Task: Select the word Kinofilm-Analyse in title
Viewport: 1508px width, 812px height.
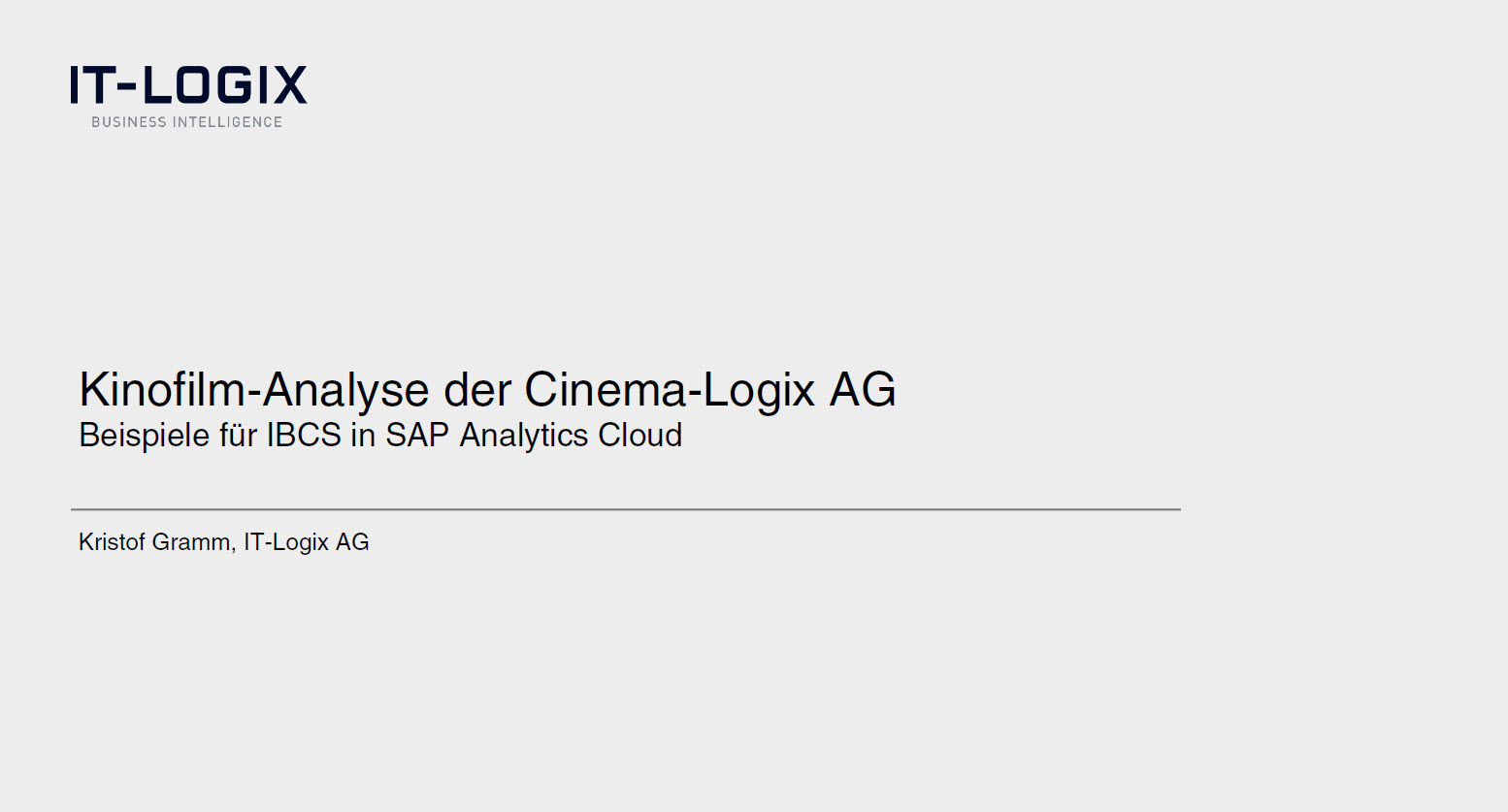Action: tap(254, 390)
